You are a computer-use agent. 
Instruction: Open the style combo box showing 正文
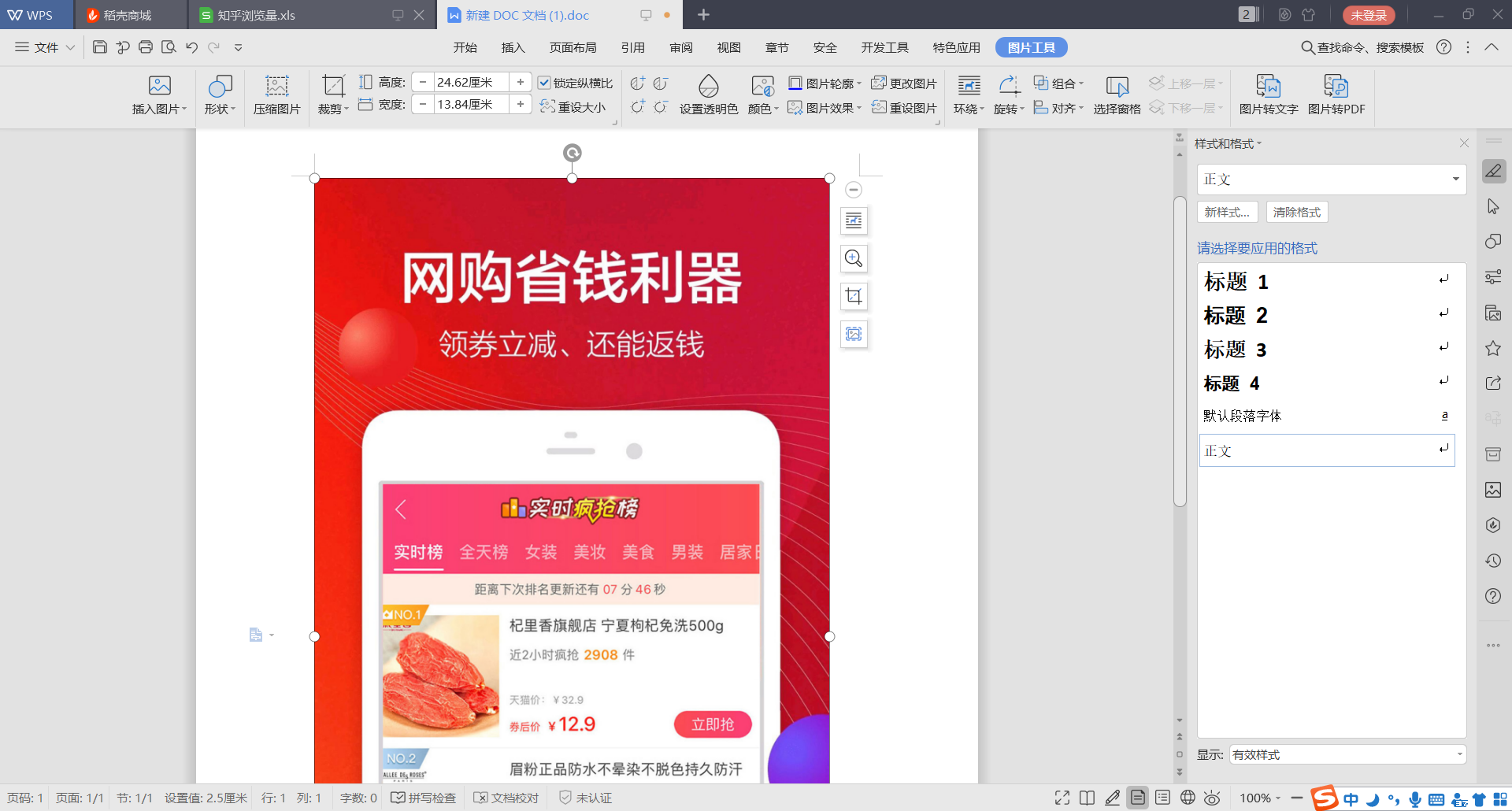tap(1332, 180)
